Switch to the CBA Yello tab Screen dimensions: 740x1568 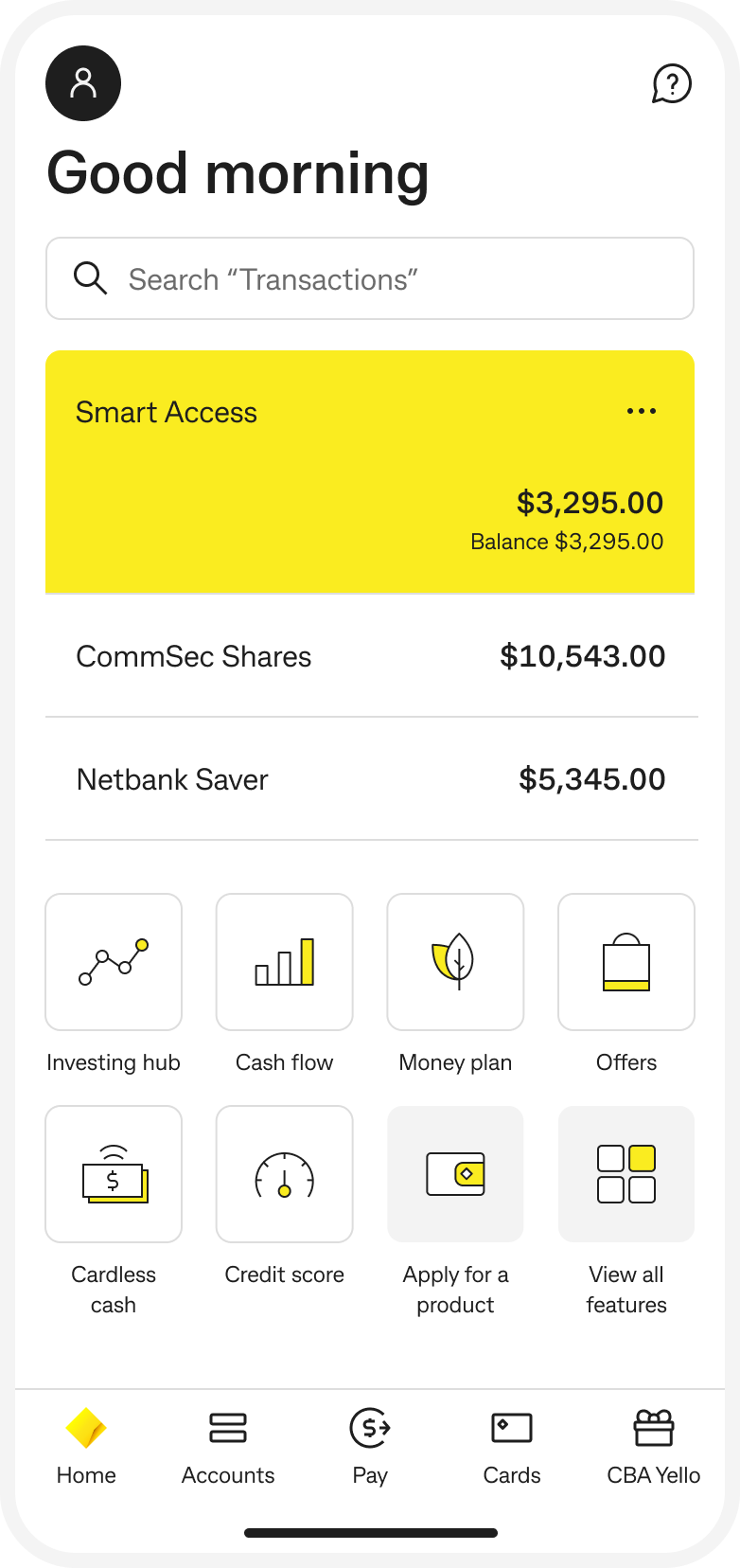[x=654, y=1445]
